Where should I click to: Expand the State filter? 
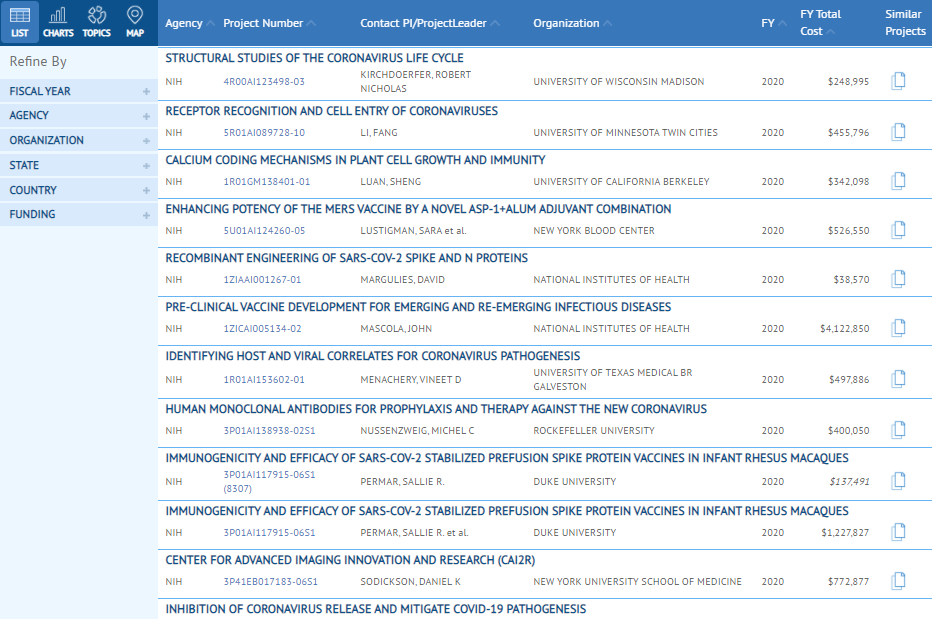tap(78, 165)
